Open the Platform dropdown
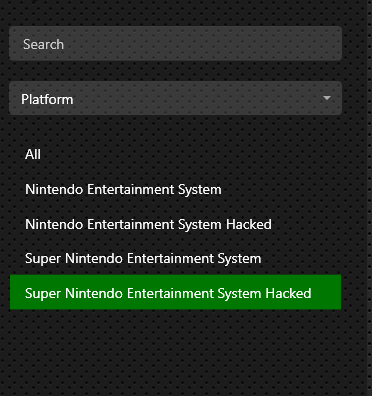Image resolution: width=372 pixels, height=396 pixels. [175, 98]
